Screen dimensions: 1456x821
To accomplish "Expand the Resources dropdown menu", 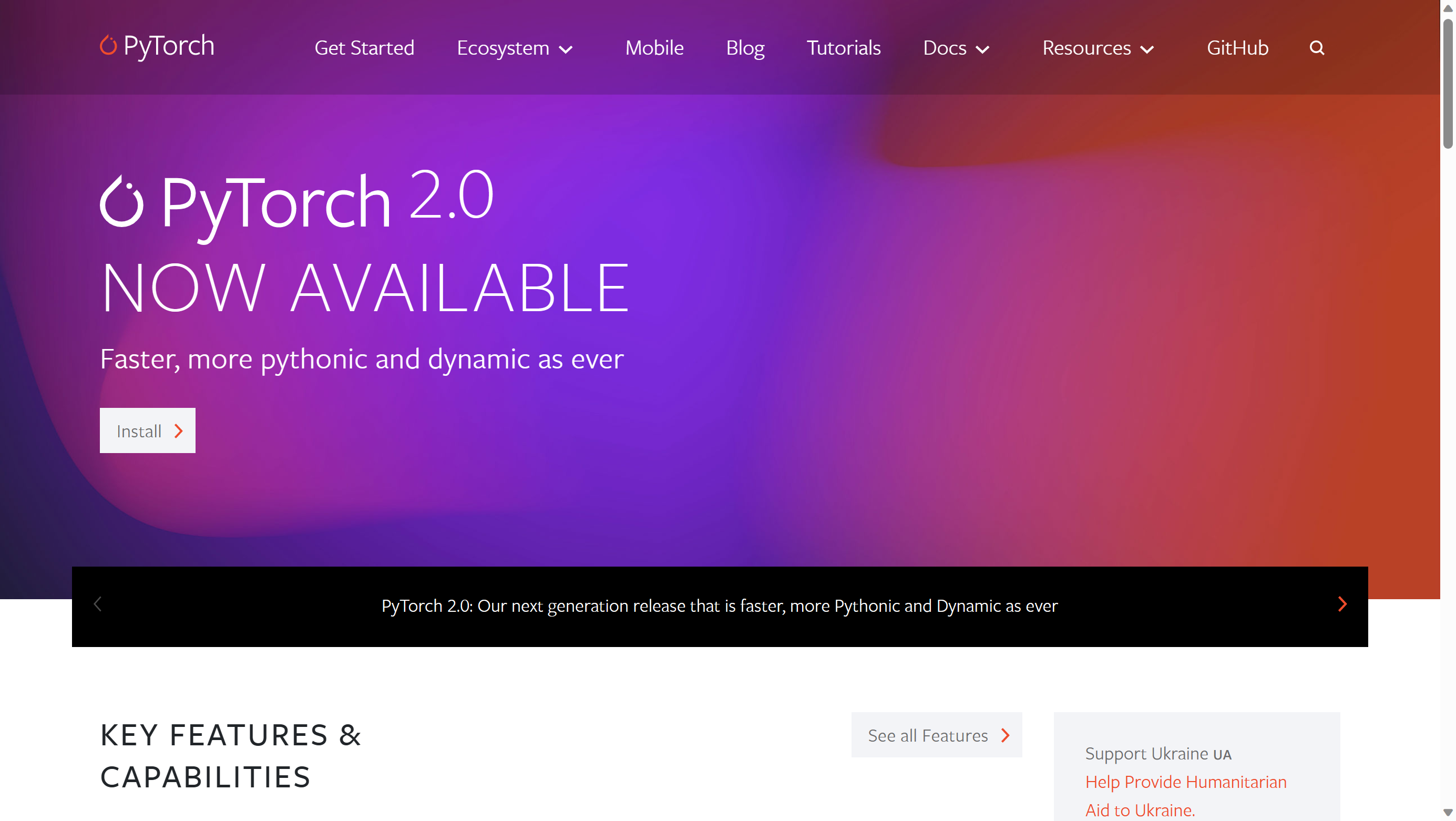I will coord(1098,48).
